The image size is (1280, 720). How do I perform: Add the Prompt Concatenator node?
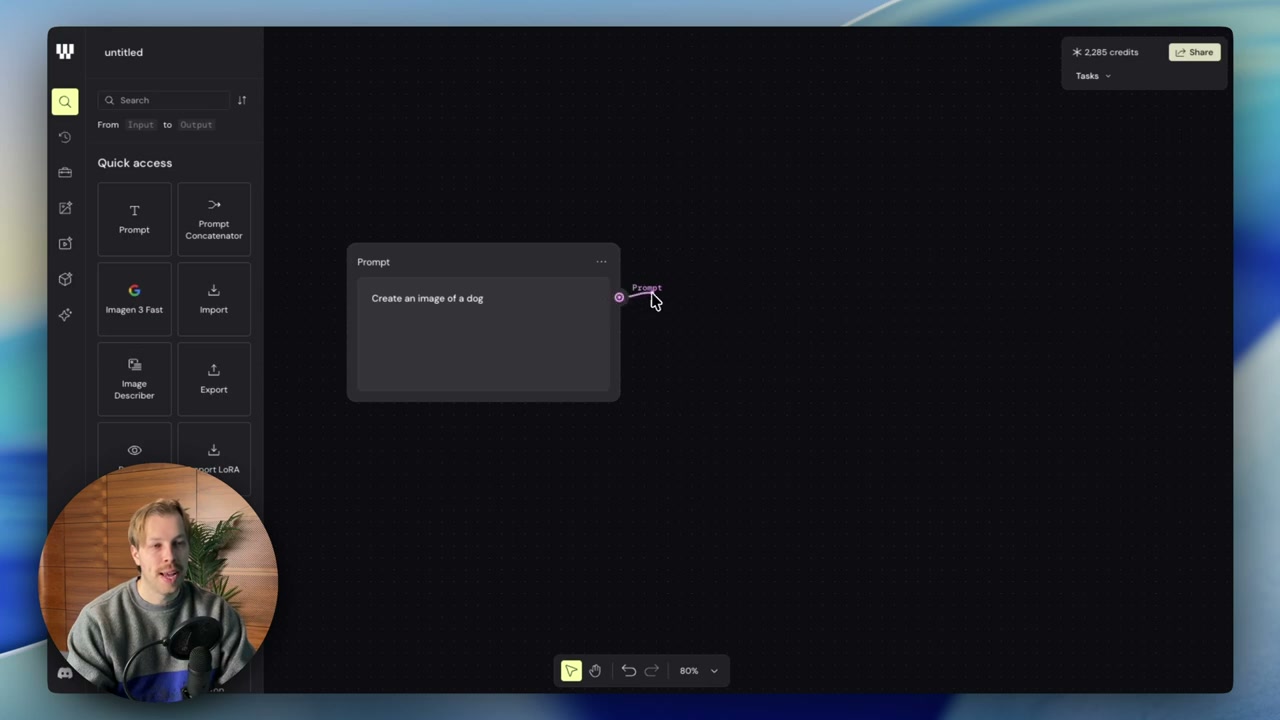tap(214, 220)
